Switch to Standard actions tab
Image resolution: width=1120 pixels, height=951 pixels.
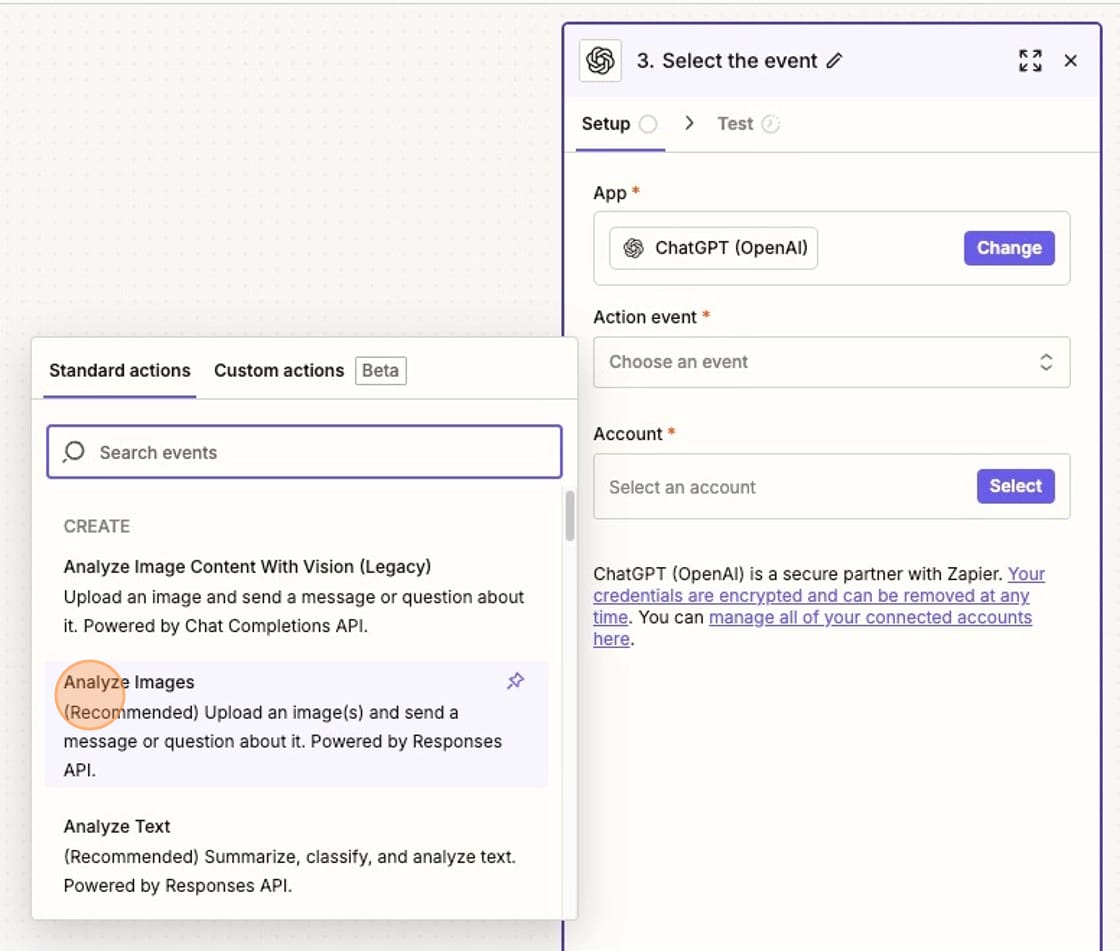119,371
